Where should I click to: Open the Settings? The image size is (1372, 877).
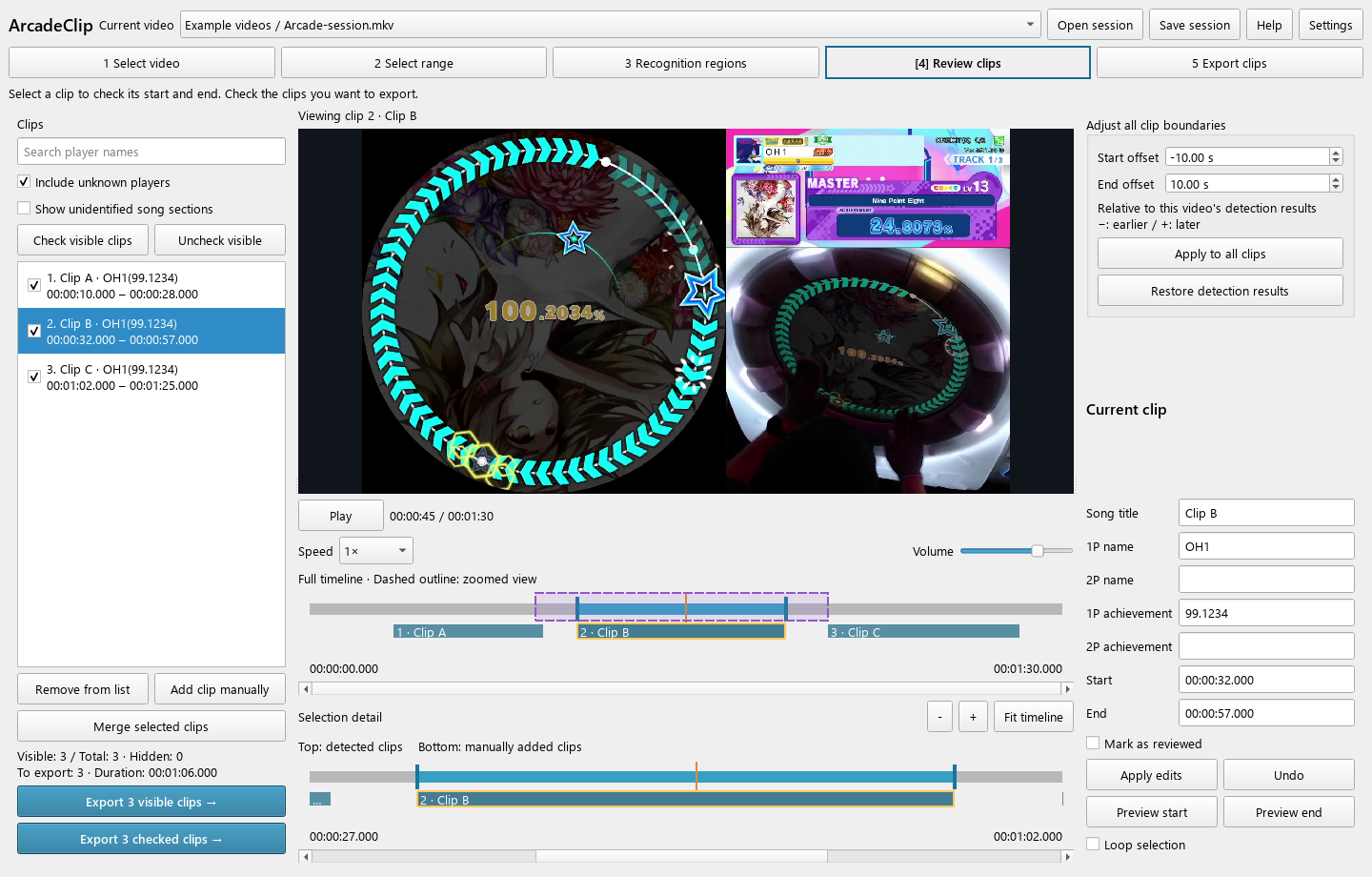coord(1330,25)
